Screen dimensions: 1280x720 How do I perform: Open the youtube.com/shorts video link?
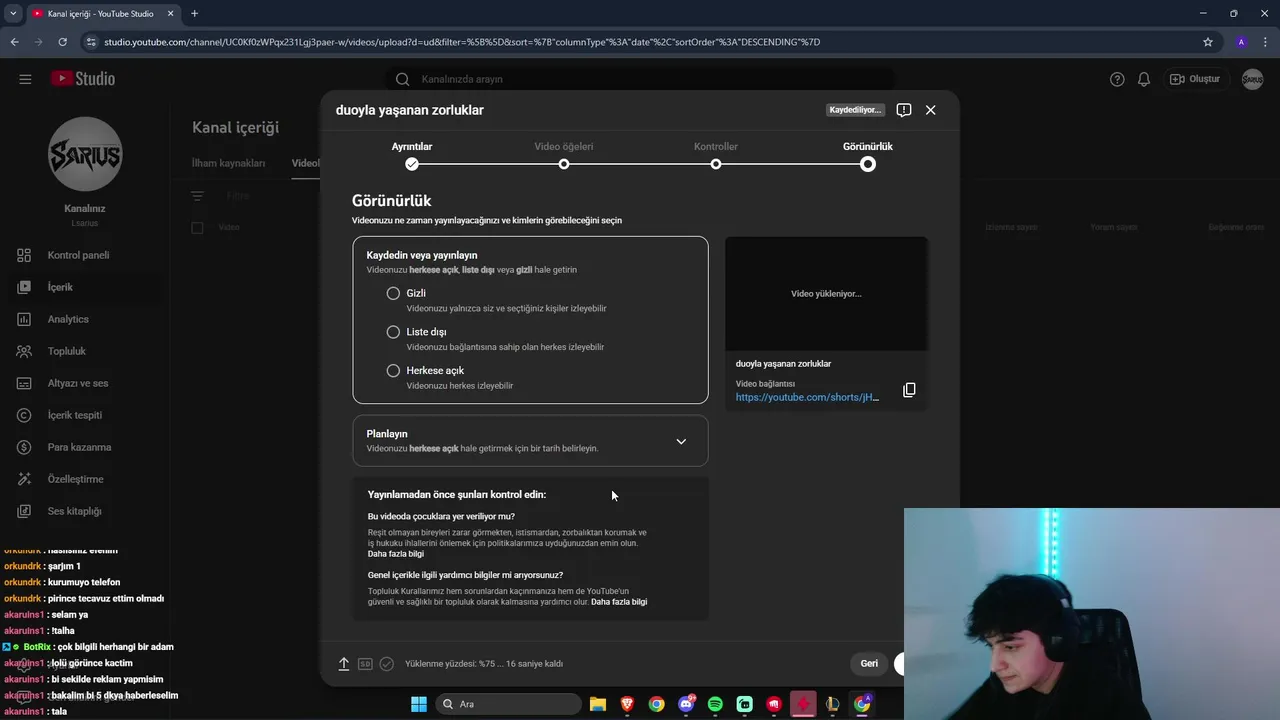807,397
